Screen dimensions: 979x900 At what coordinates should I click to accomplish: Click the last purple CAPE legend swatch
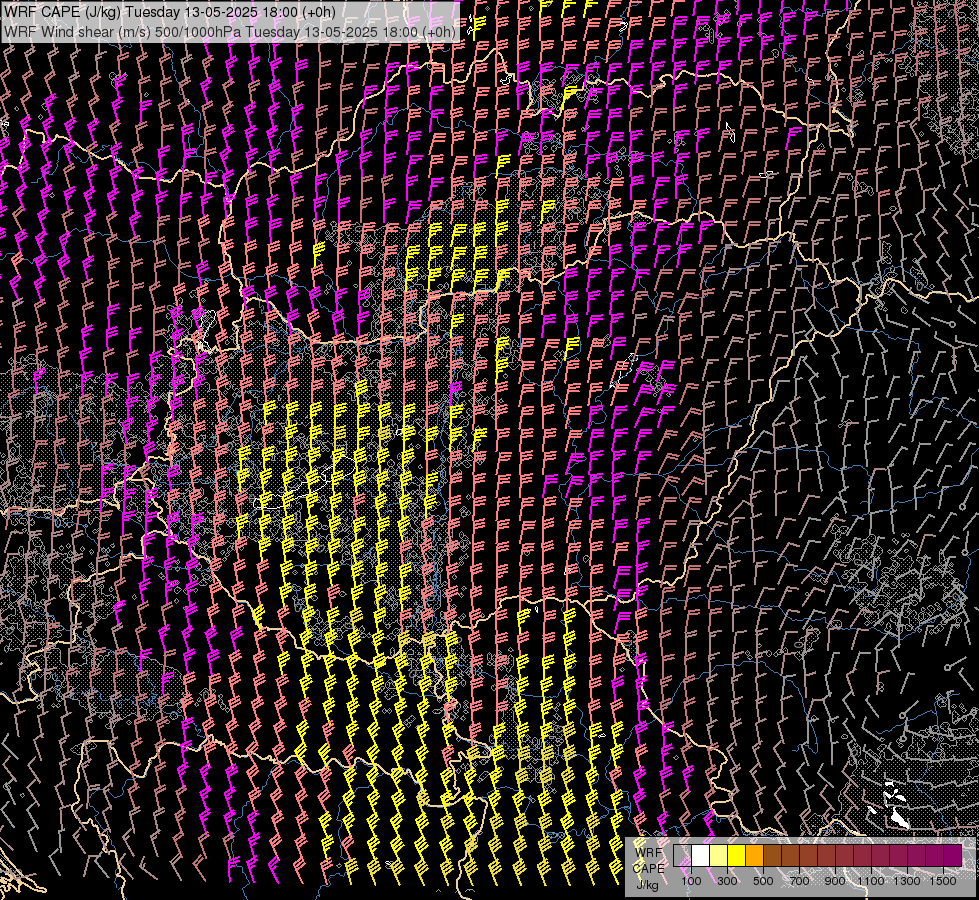(952, 855)
